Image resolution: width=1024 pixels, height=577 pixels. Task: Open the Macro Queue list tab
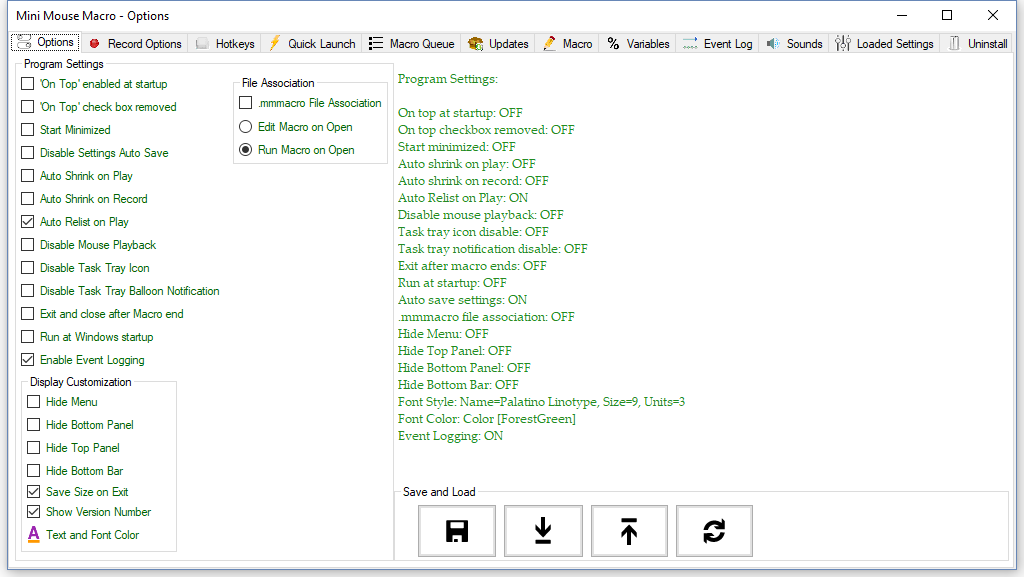411,44
